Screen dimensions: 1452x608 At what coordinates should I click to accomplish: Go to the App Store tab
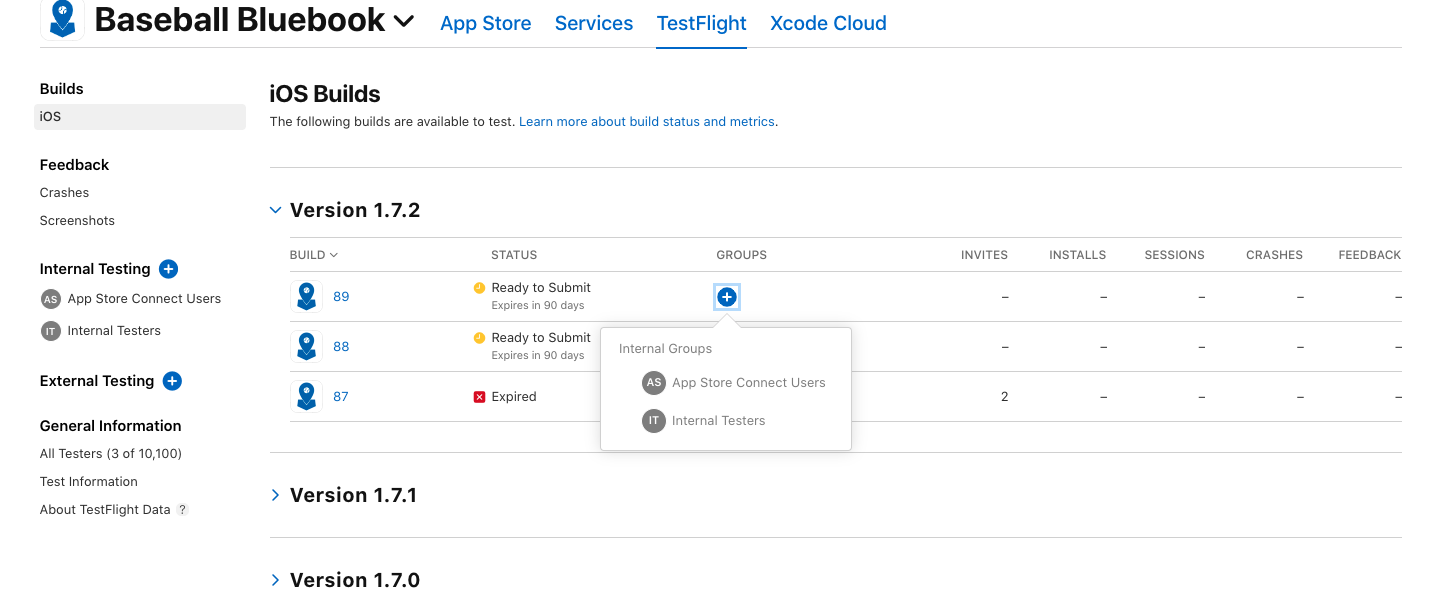tap(486, 23)
